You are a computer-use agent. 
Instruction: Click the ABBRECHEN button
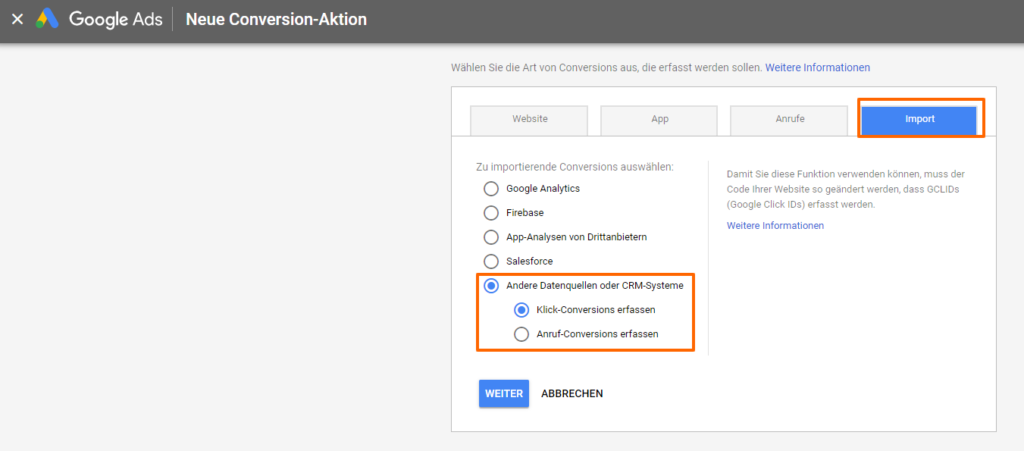click(x=572, y=394)
